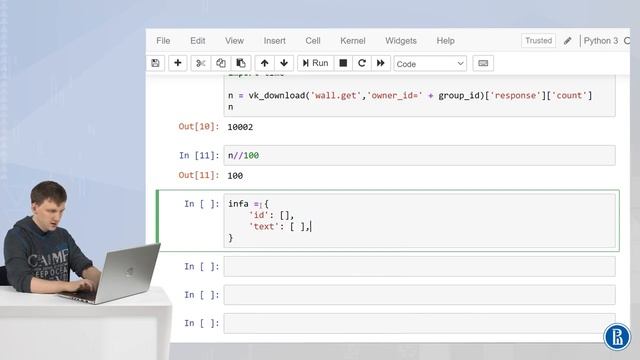Image resolution: width=640 pixels, height=360 pixels.
Task: Click the Python 3 kernel name
Action: click(x=601, y=41)
